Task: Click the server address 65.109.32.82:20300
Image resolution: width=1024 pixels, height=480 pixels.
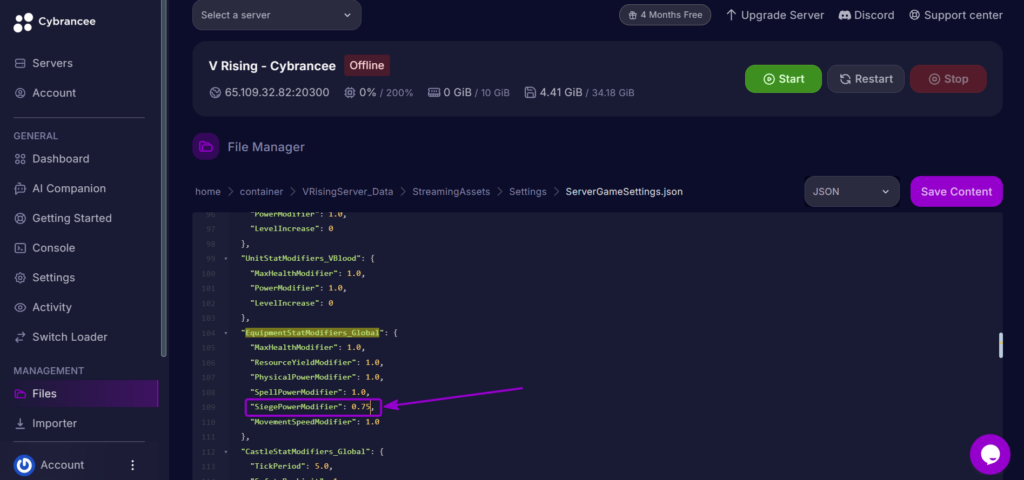Action: (277, 93)
